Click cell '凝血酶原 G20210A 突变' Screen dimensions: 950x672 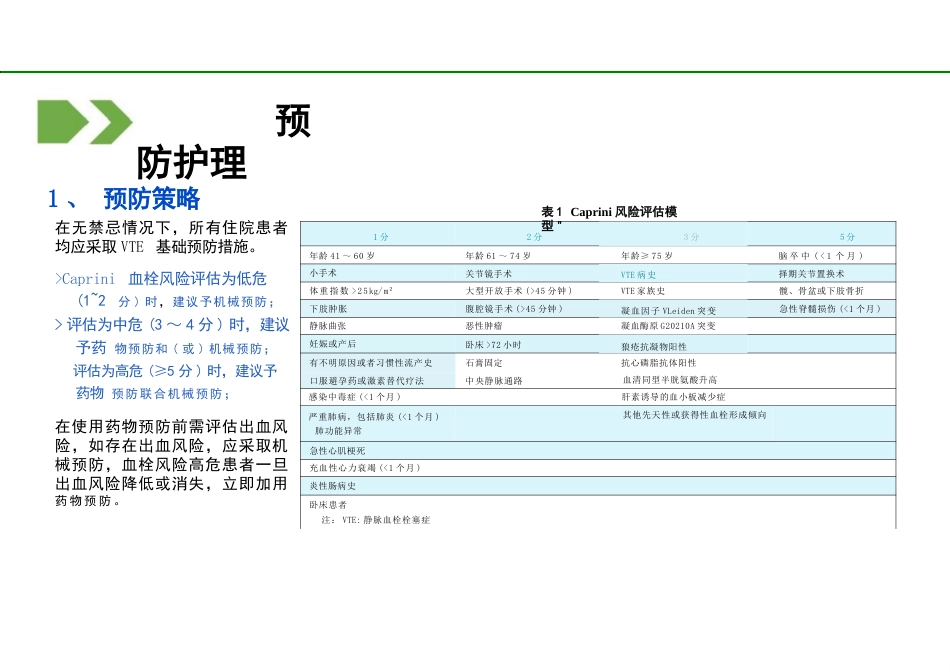coord(668,326)
